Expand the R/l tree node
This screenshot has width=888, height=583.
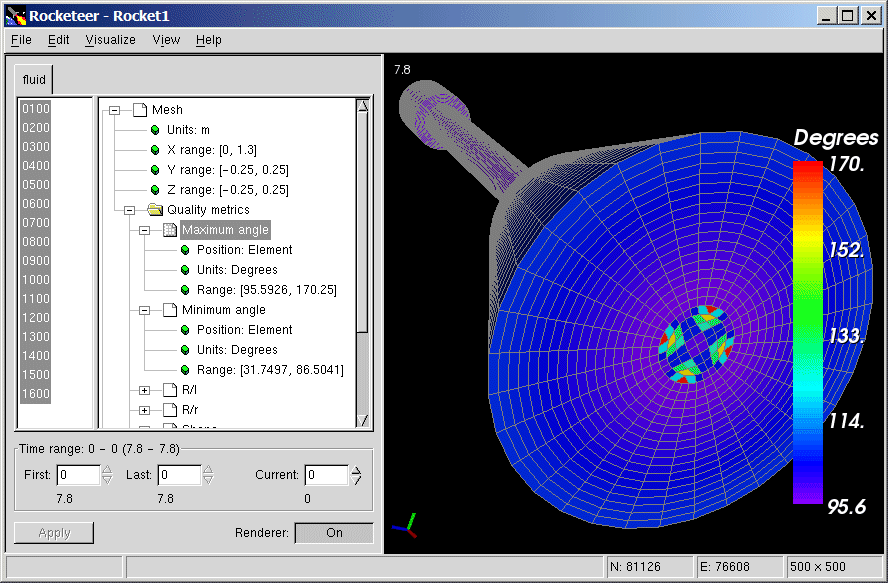pyautogui.click(x=144, y=390)
